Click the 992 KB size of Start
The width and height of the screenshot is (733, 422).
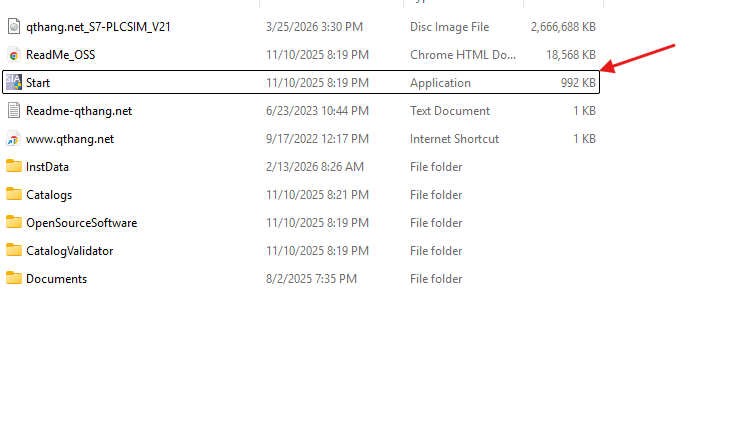click(578, 83)
